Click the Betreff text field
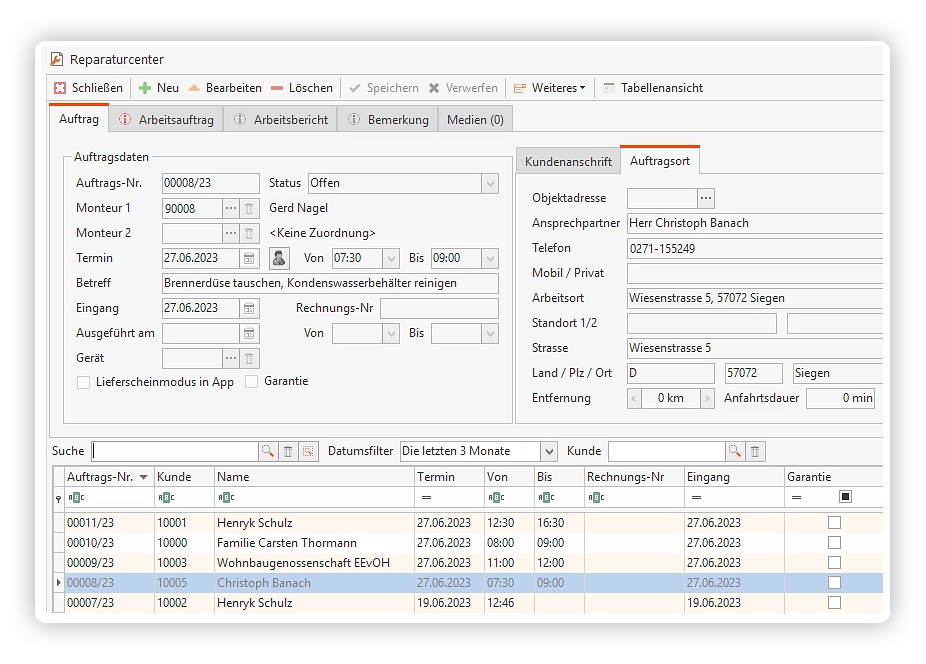926x664 pixels. (x=330, y=284)
